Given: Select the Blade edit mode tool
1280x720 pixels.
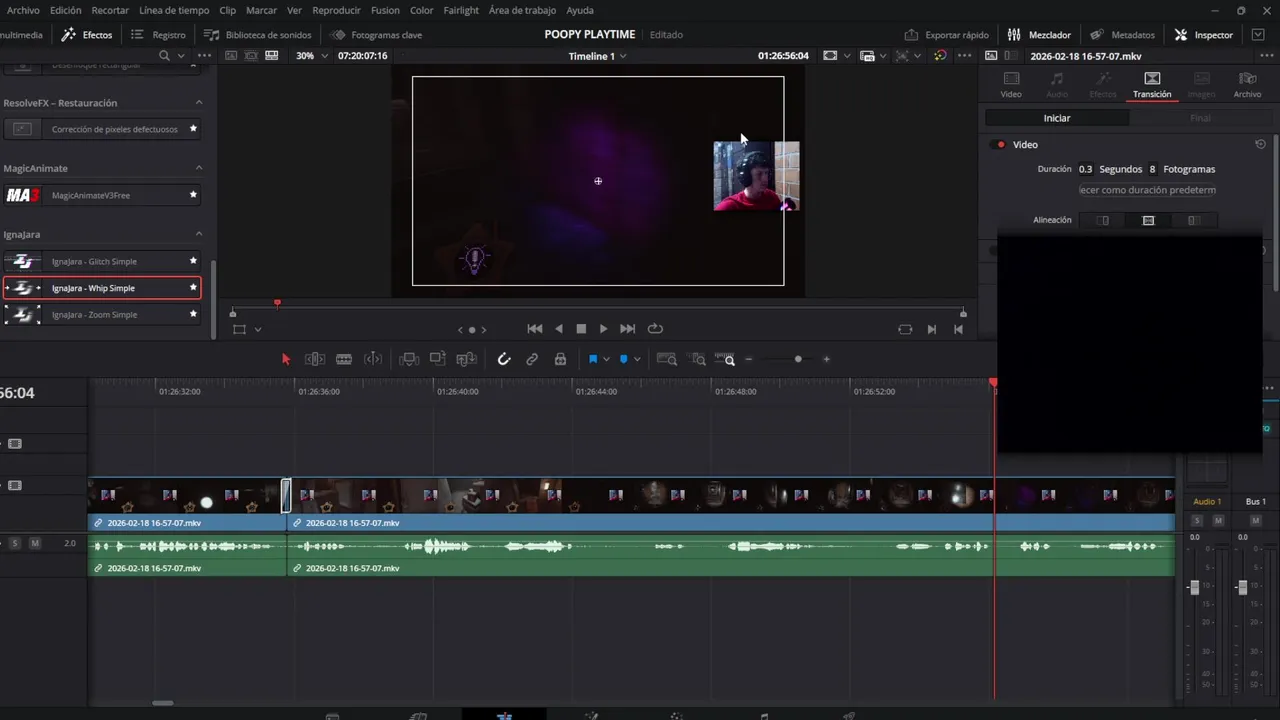Looking at the screenshot, I should (x=344, y=359).
